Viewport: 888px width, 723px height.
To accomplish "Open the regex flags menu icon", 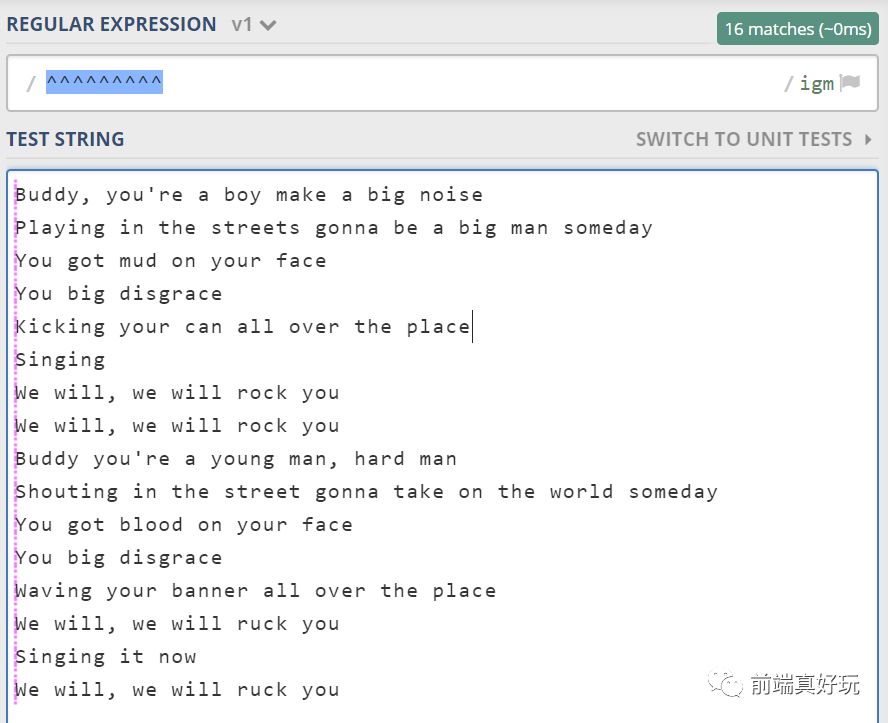I will click(x=849, y=83).
